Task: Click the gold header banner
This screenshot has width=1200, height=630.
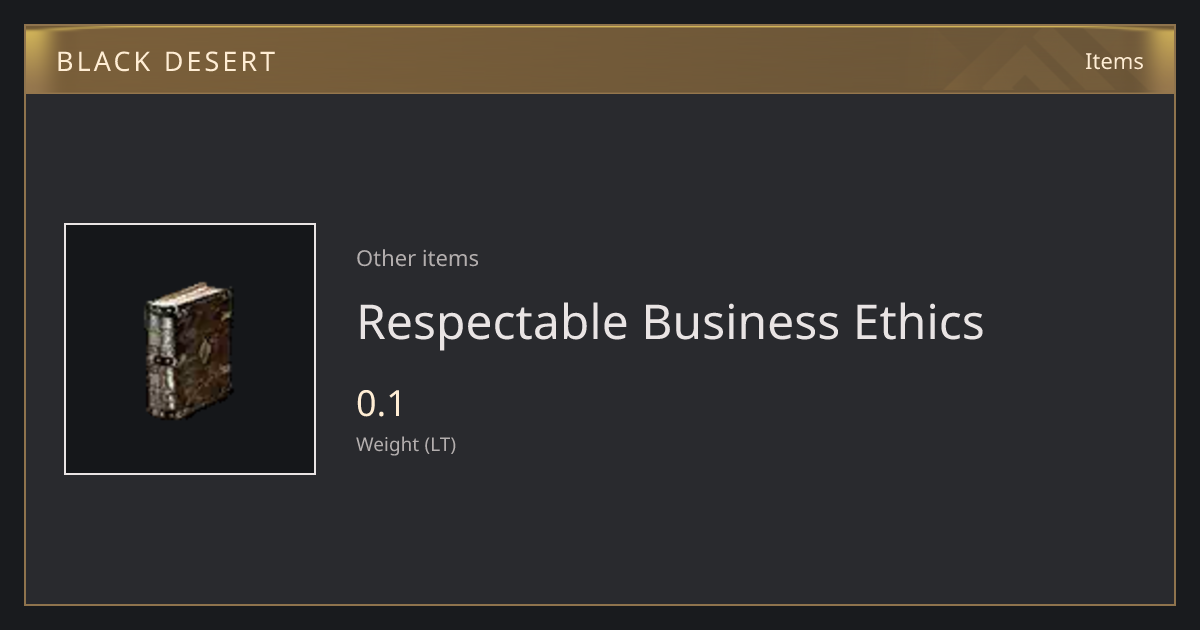Action: click(x=600, y=60)
